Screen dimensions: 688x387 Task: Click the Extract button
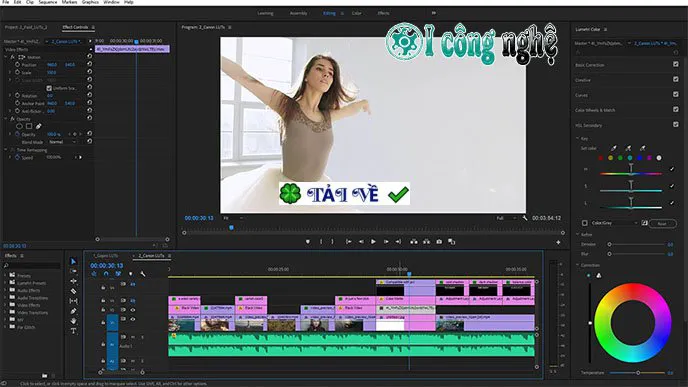pyautogui.click(x=426, y=242)
